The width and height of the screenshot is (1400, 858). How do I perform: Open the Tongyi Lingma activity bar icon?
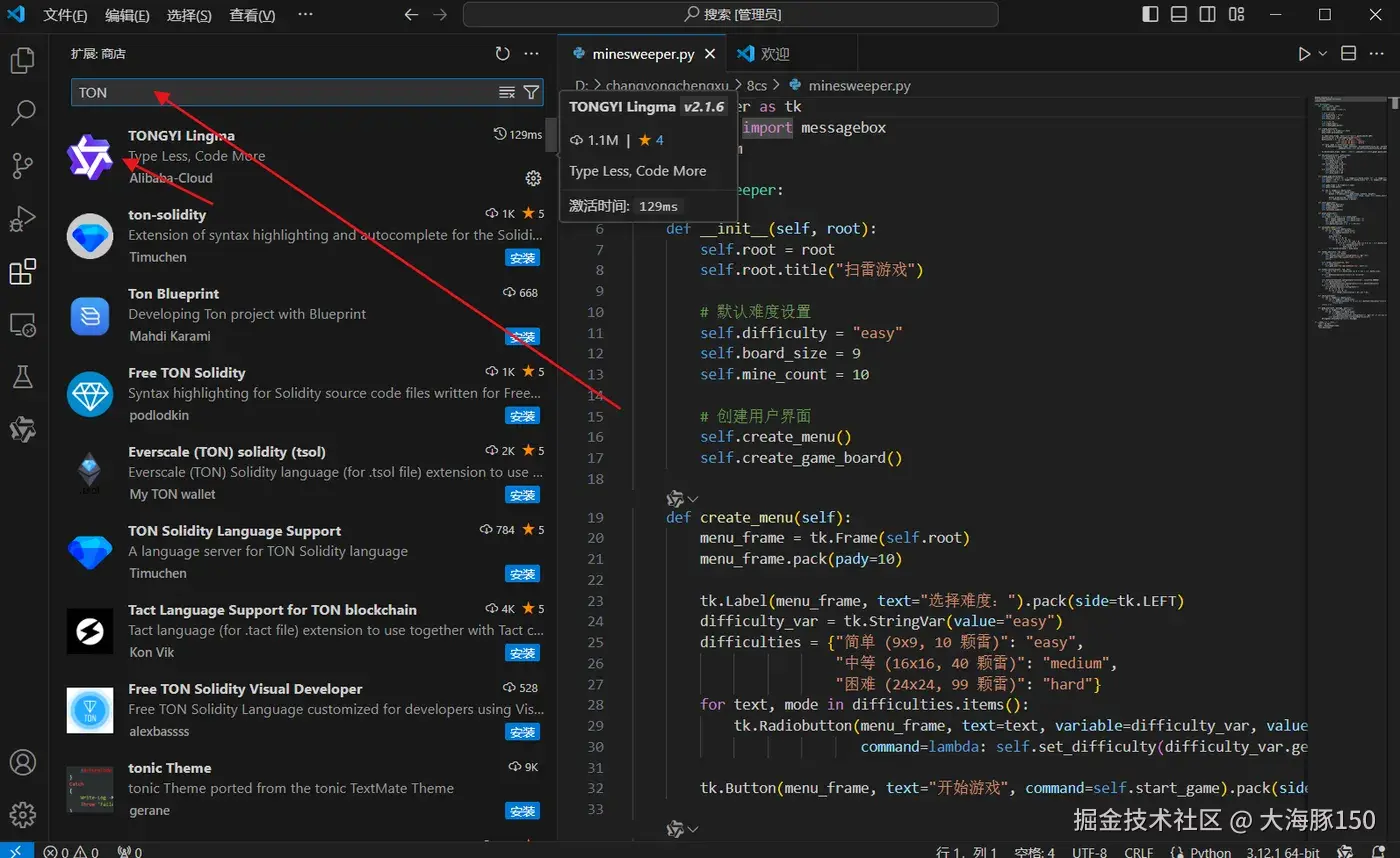tap(22, 429)
